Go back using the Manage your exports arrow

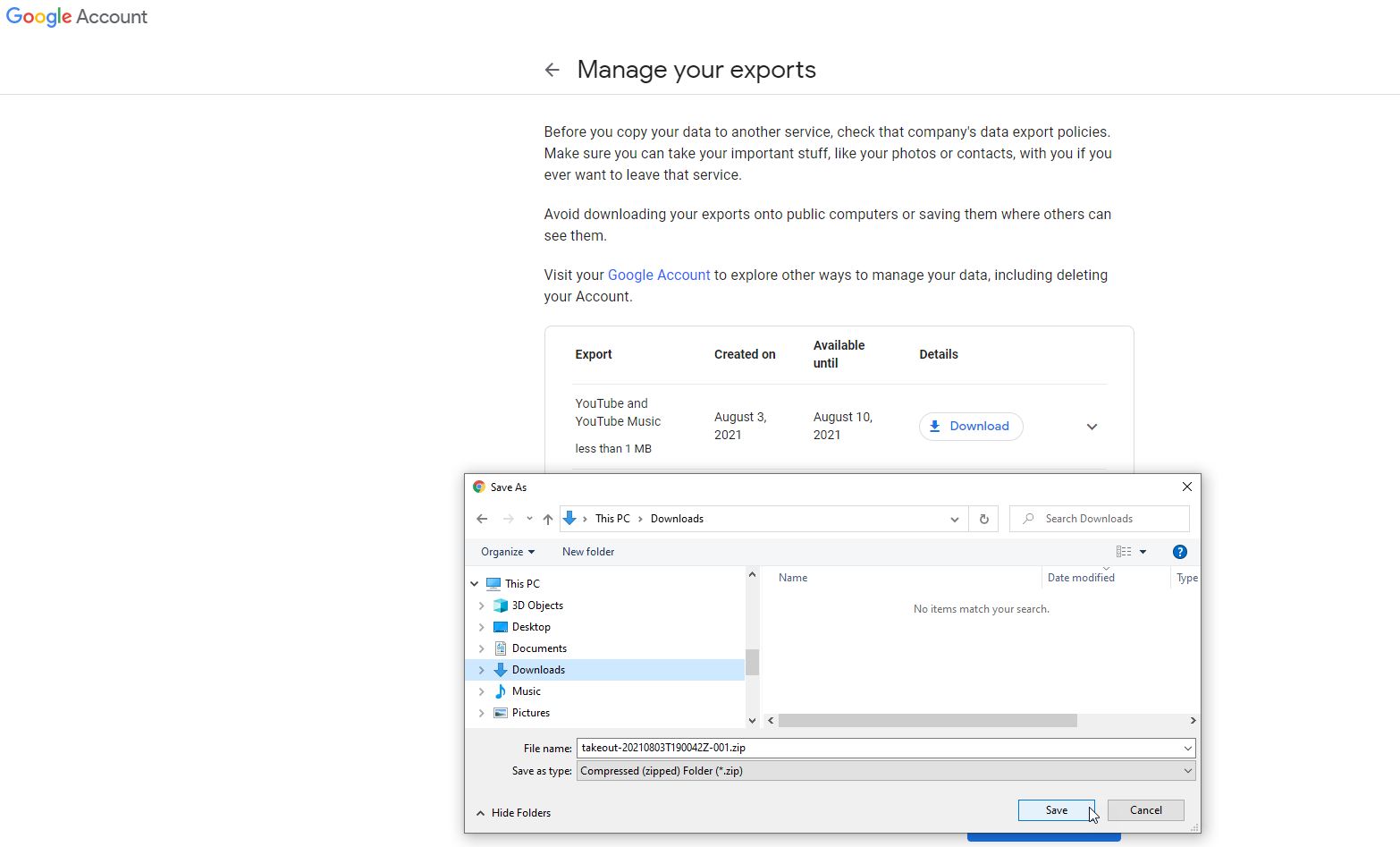[x=552, y=70]
